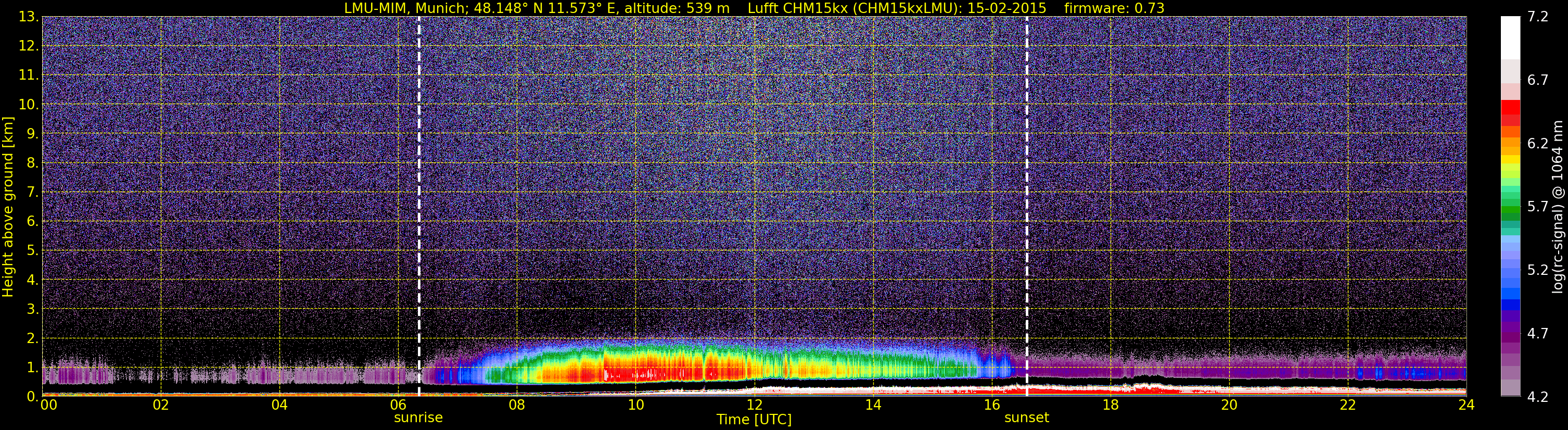Click the height axis tick '8.'
This screenshot has width=1568, height=430.
[x=32, y=162]
